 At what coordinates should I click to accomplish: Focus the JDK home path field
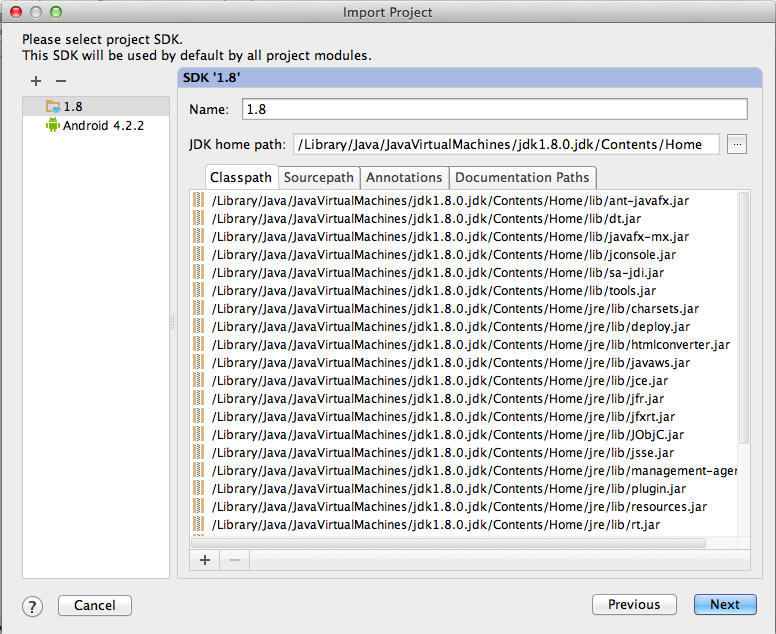click(506, 145)
